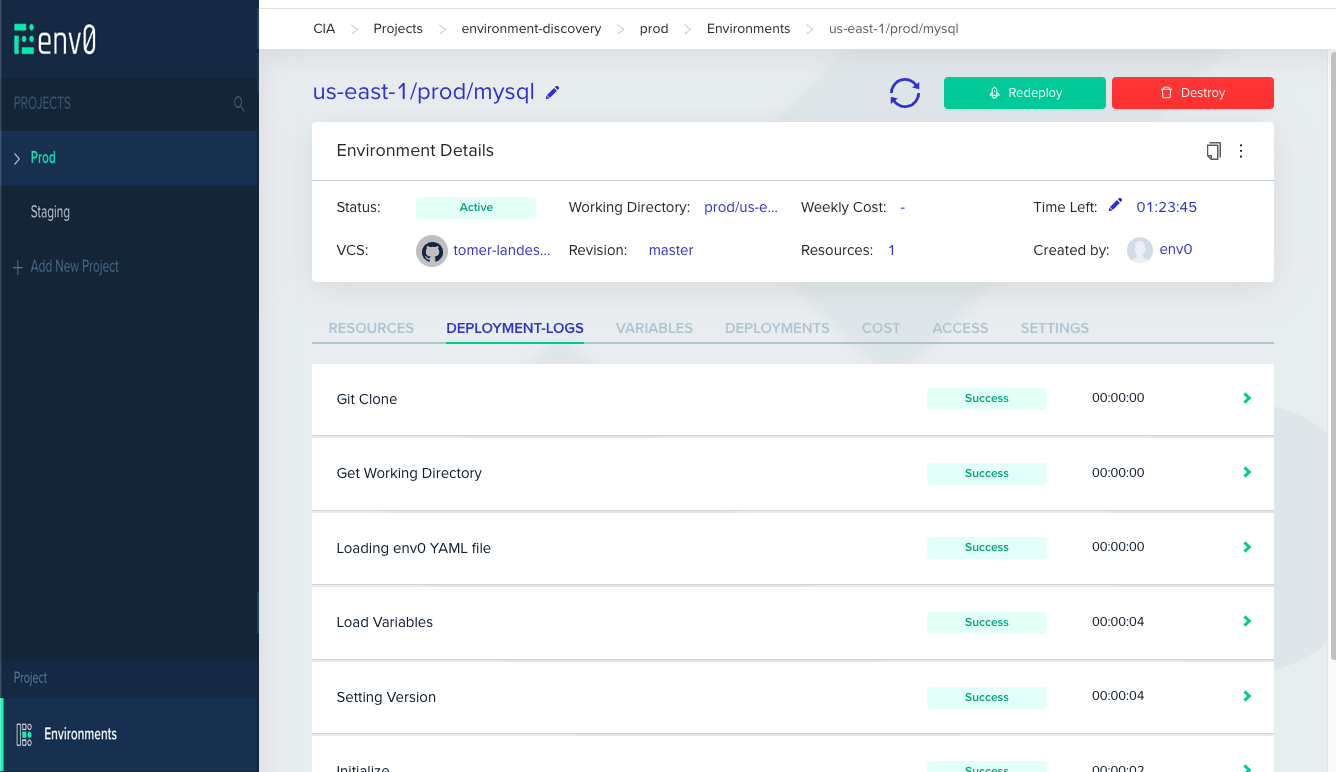
Task: Open environment-discovery breadcrumb link
Action: [x=531, y=29]
